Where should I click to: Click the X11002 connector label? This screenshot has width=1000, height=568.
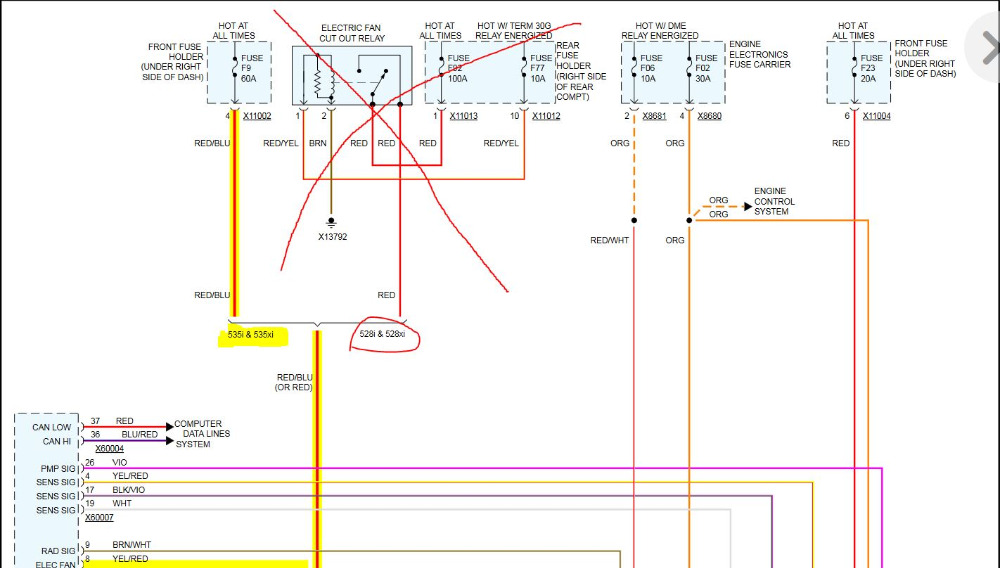257,117
